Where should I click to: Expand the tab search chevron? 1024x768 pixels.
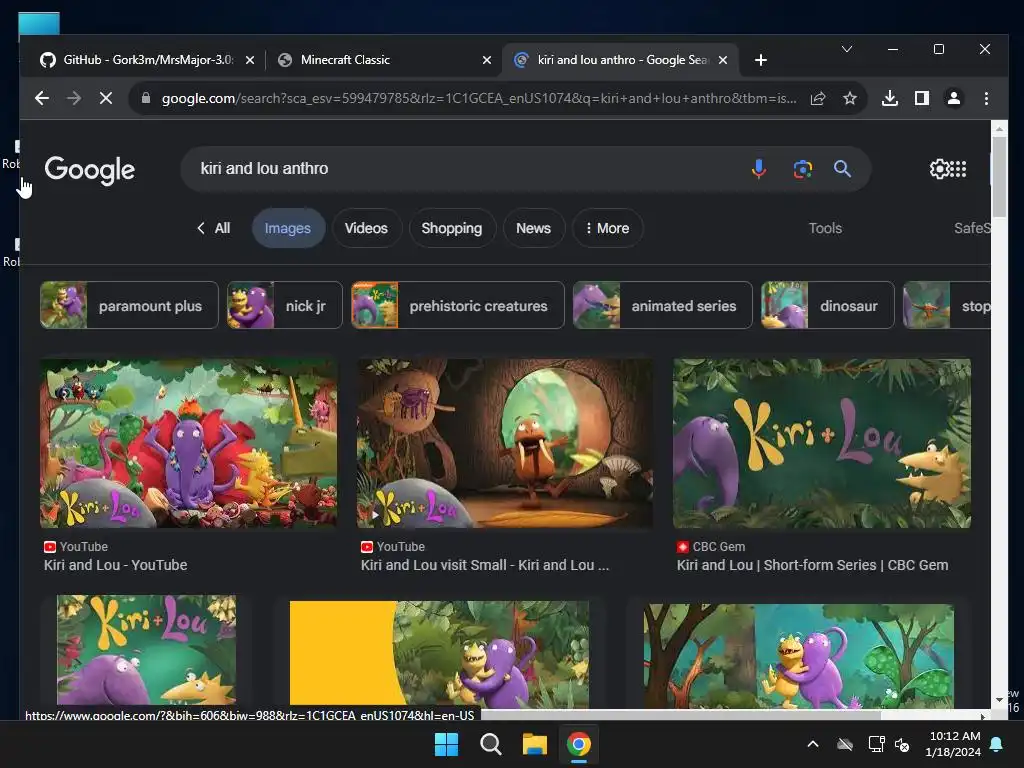click(x=847, y=49)
